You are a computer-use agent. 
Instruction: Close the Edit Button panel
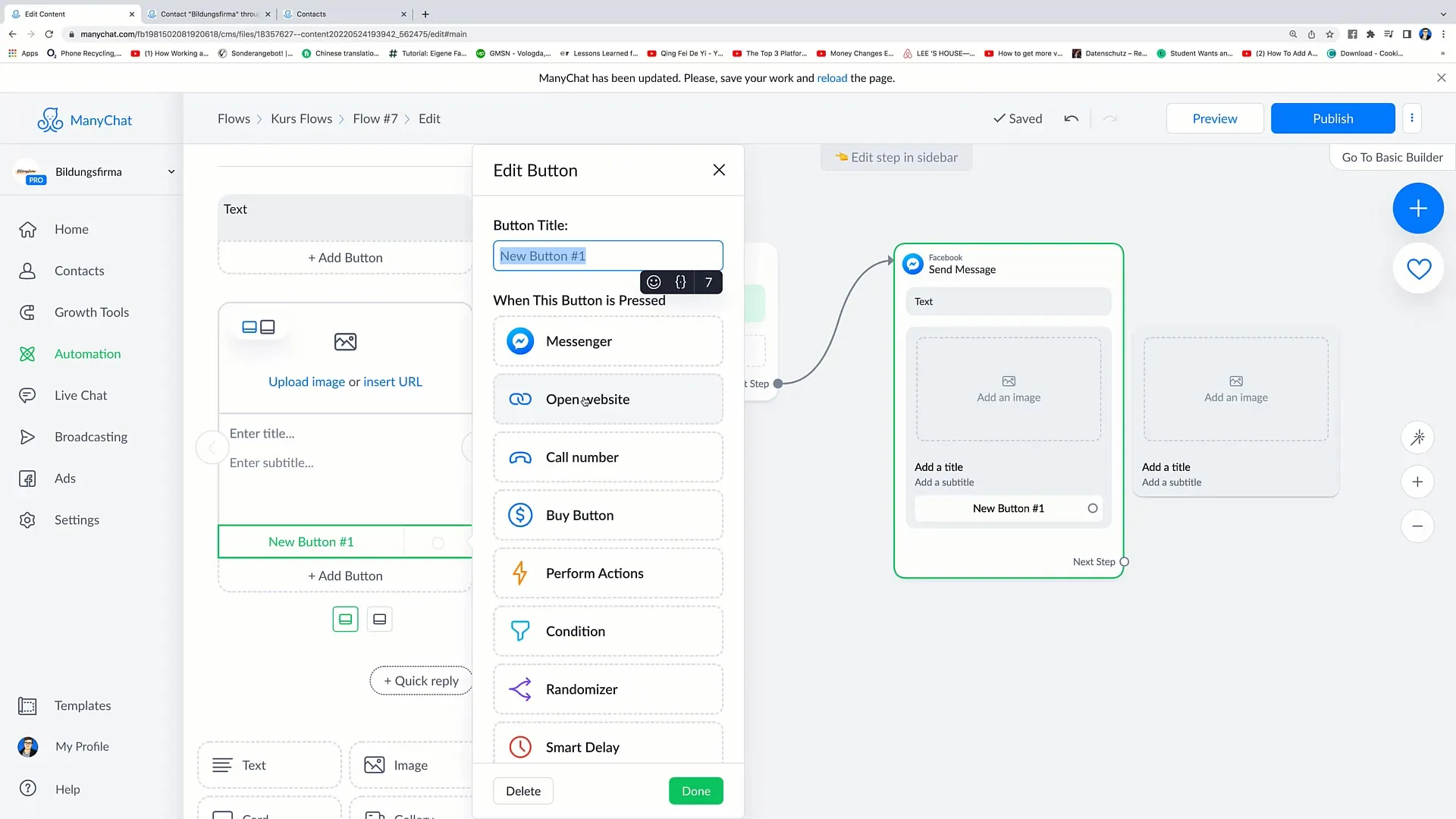click(x=719, y=170)
